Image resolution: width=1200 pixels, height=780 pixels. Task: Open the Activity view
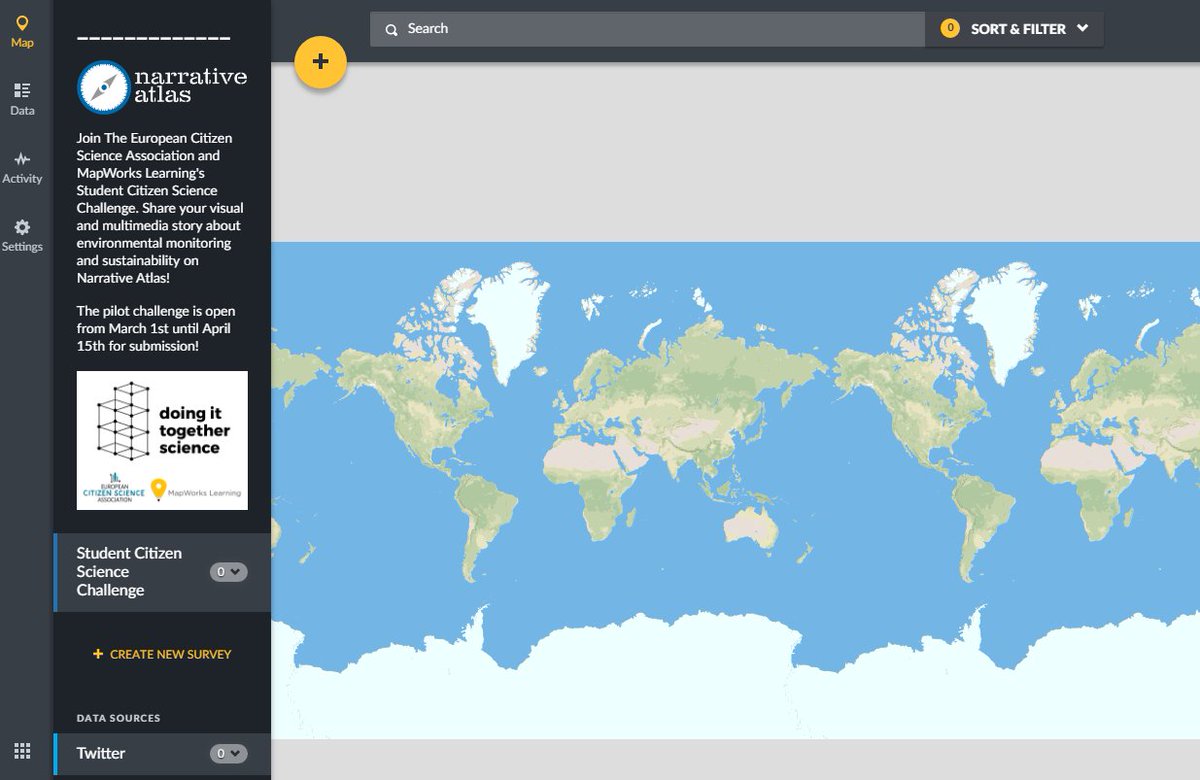click(x=22, y=168)
